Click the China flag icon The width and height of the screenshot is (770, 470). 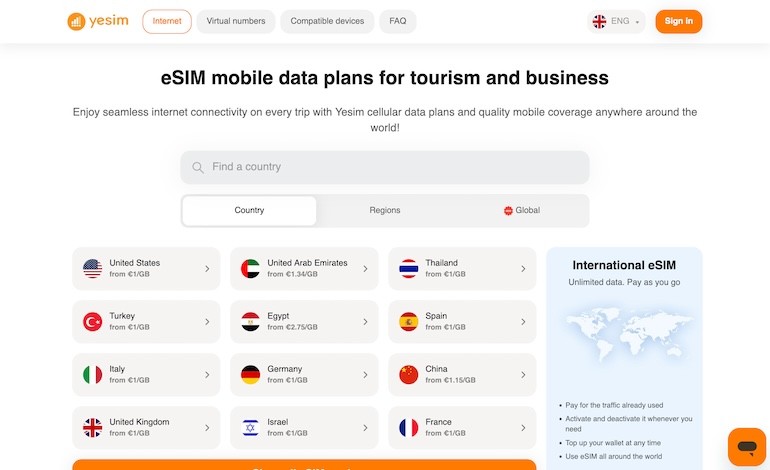coord(408,374)
